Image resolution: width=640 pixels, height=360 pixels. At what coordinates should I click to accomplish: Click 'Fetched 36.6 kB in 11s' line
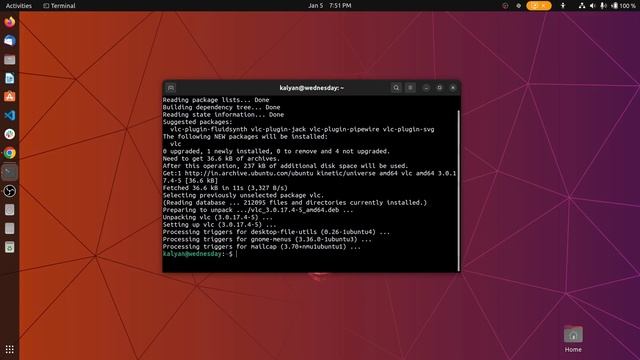(x=225, y=188)
